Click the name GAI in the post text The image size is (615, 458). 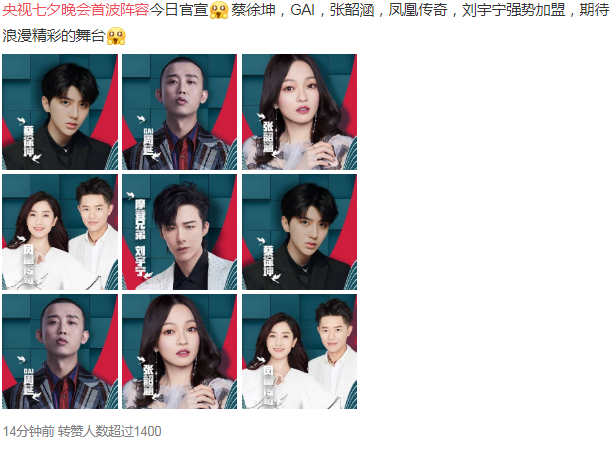[x=302, y=10]
